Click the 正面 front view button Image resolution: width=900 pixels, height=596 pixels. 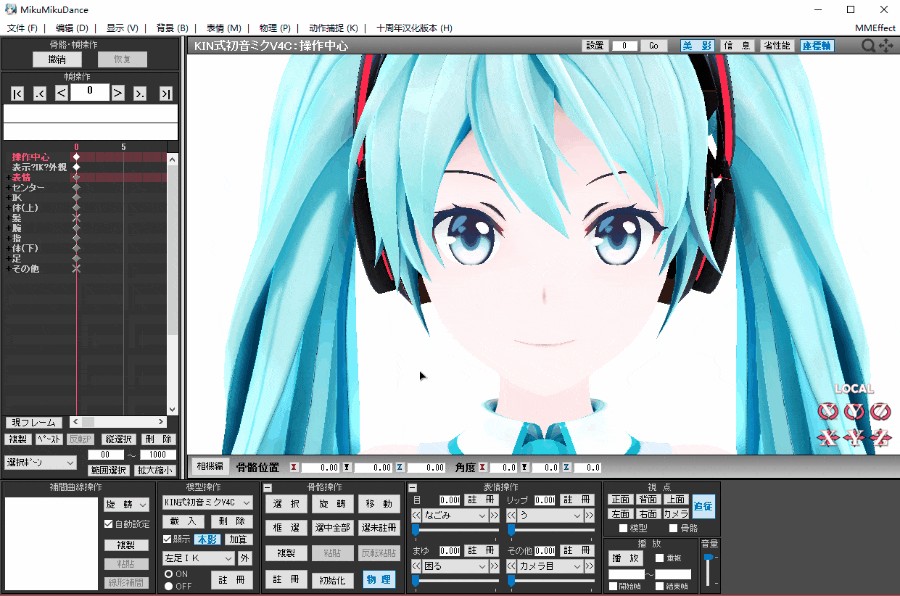(x=620, y=499)
